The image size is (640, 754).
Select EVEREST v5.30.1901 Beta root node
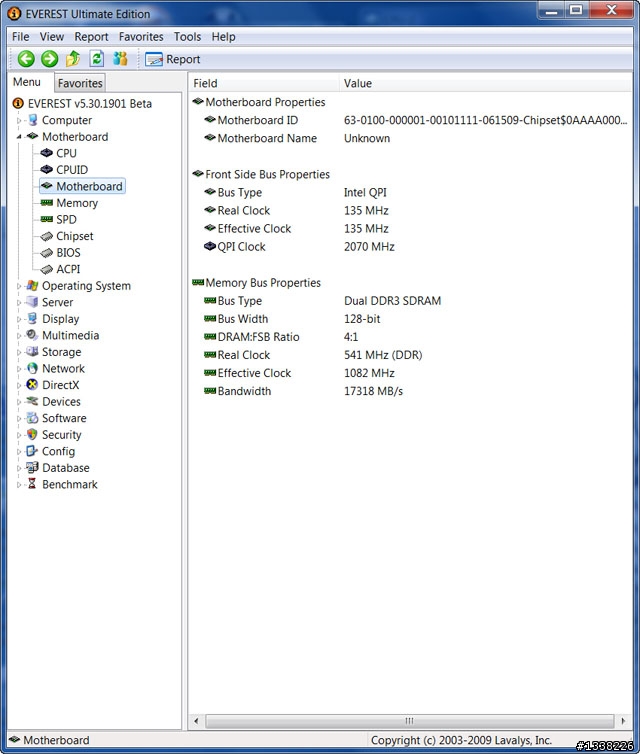(x=89, y=103)
